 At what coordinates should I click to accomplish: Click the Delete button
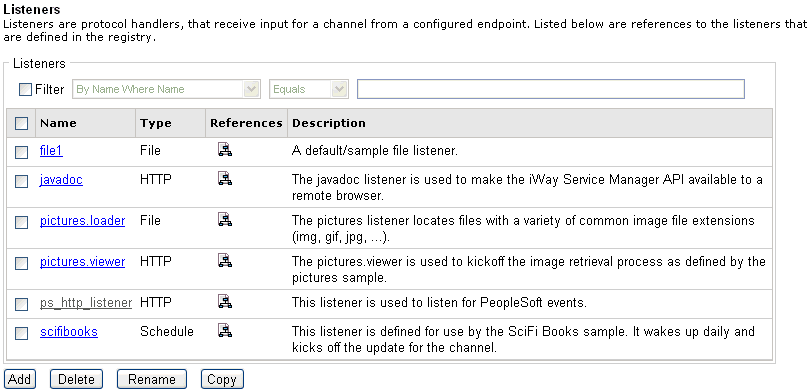76,379
